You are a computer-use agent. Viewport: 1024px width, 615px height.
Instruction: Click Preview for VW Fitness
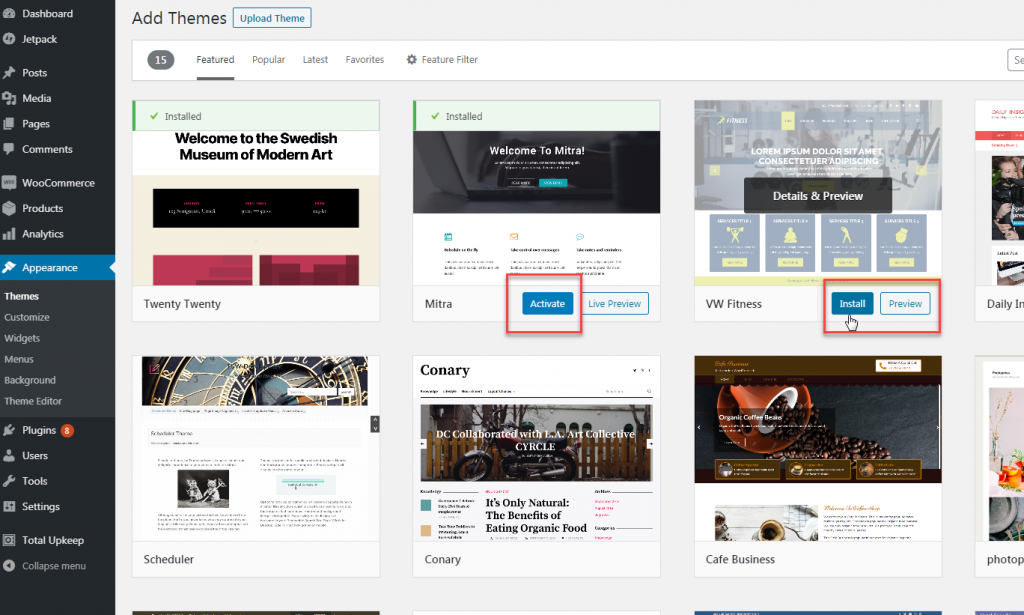pos(905,304)
